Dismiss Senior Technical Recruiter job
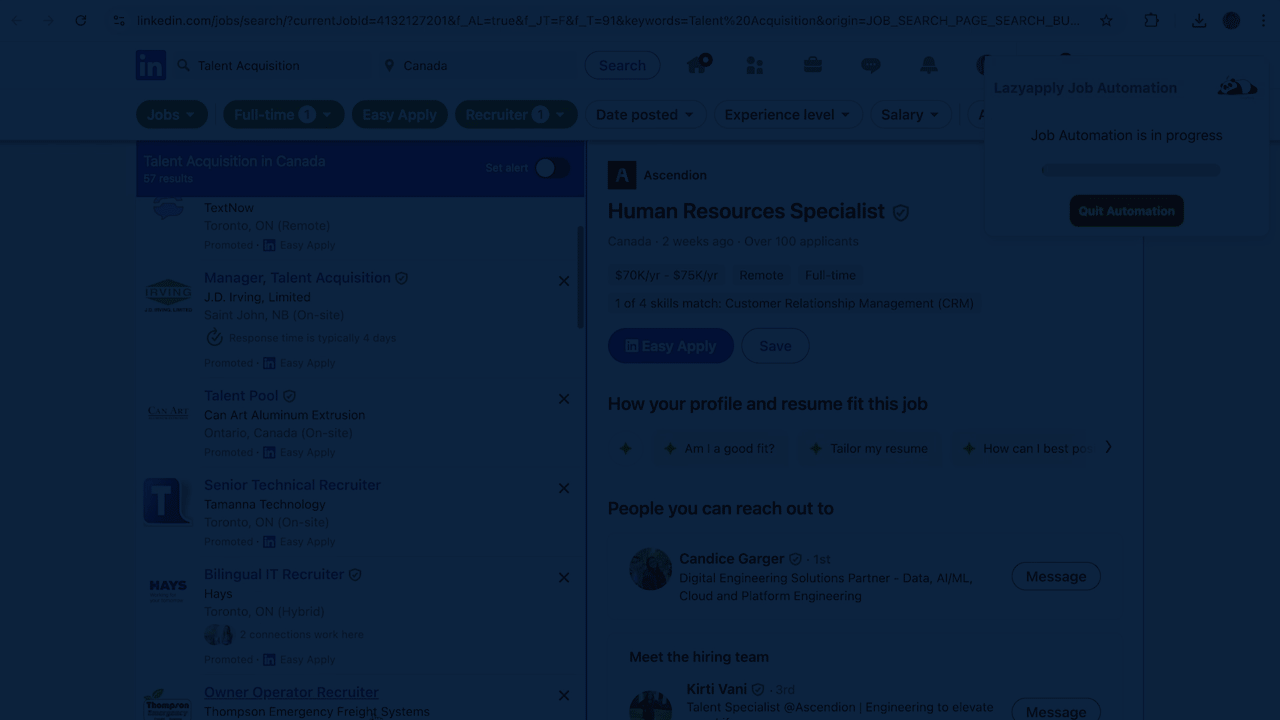Screen dimensions: 1280x720 coord(564,488)
